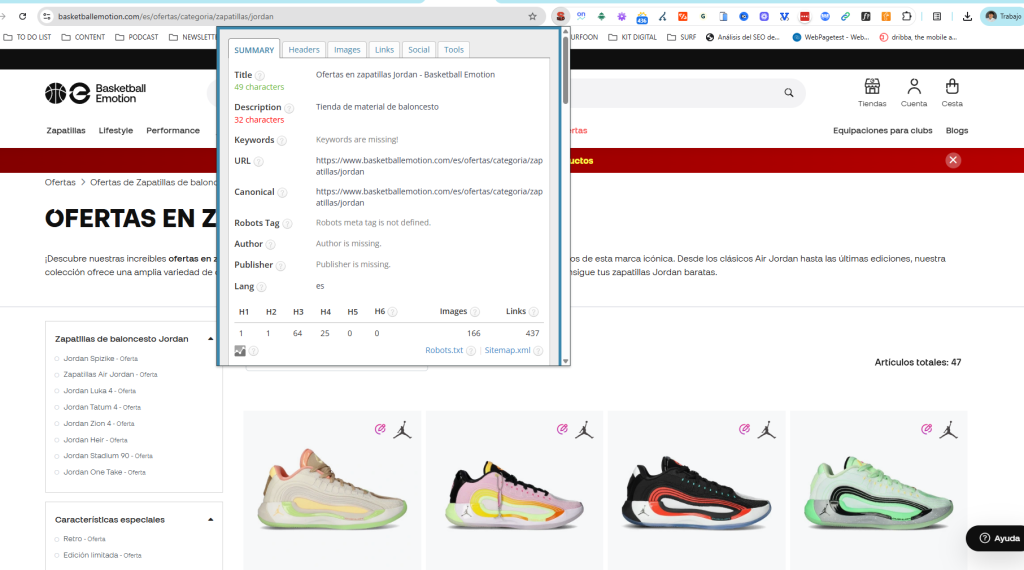This screenshot has width=1024, height=570.
Task: Click the bookmark star in address bar
Action: pos(532,17)
